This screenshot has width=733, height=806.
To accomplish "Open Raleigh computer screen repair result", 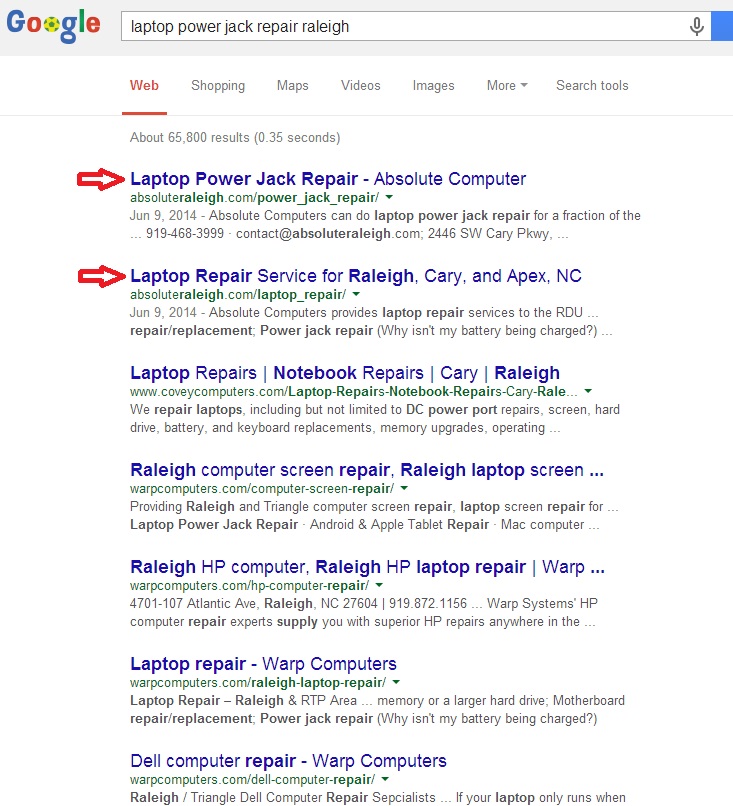I will pos(367,470).
